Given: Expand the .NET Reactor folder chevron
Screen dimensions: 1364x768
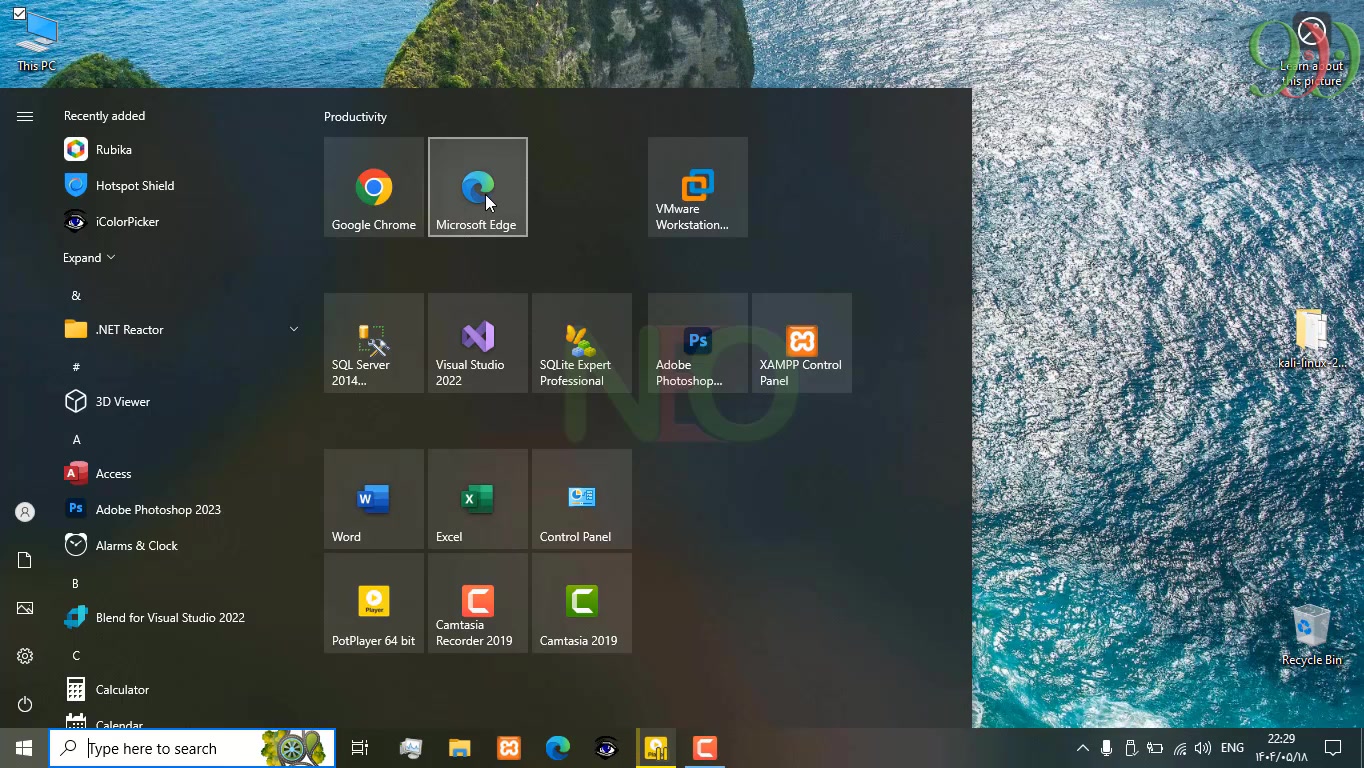Looking at the screenshot, I should (294, 329).
